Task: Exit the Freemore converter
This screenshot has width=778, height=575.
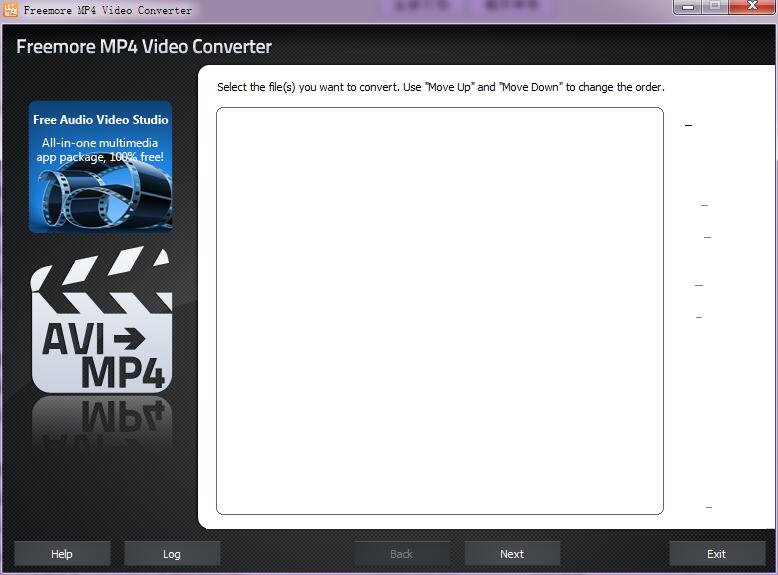Action: 716,554
